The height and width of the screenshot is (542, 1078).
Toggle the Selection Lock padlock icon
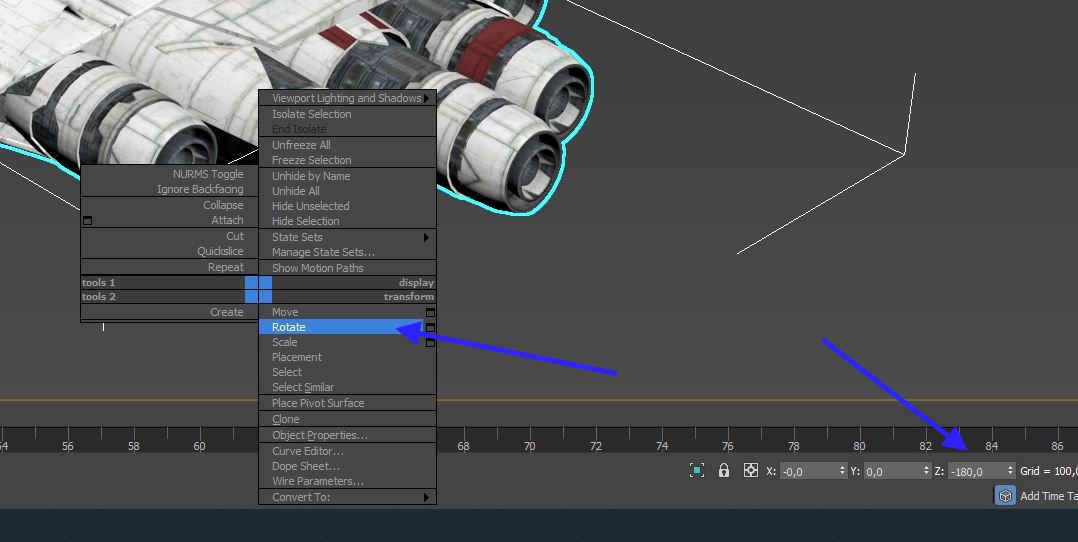click(724, 470)
